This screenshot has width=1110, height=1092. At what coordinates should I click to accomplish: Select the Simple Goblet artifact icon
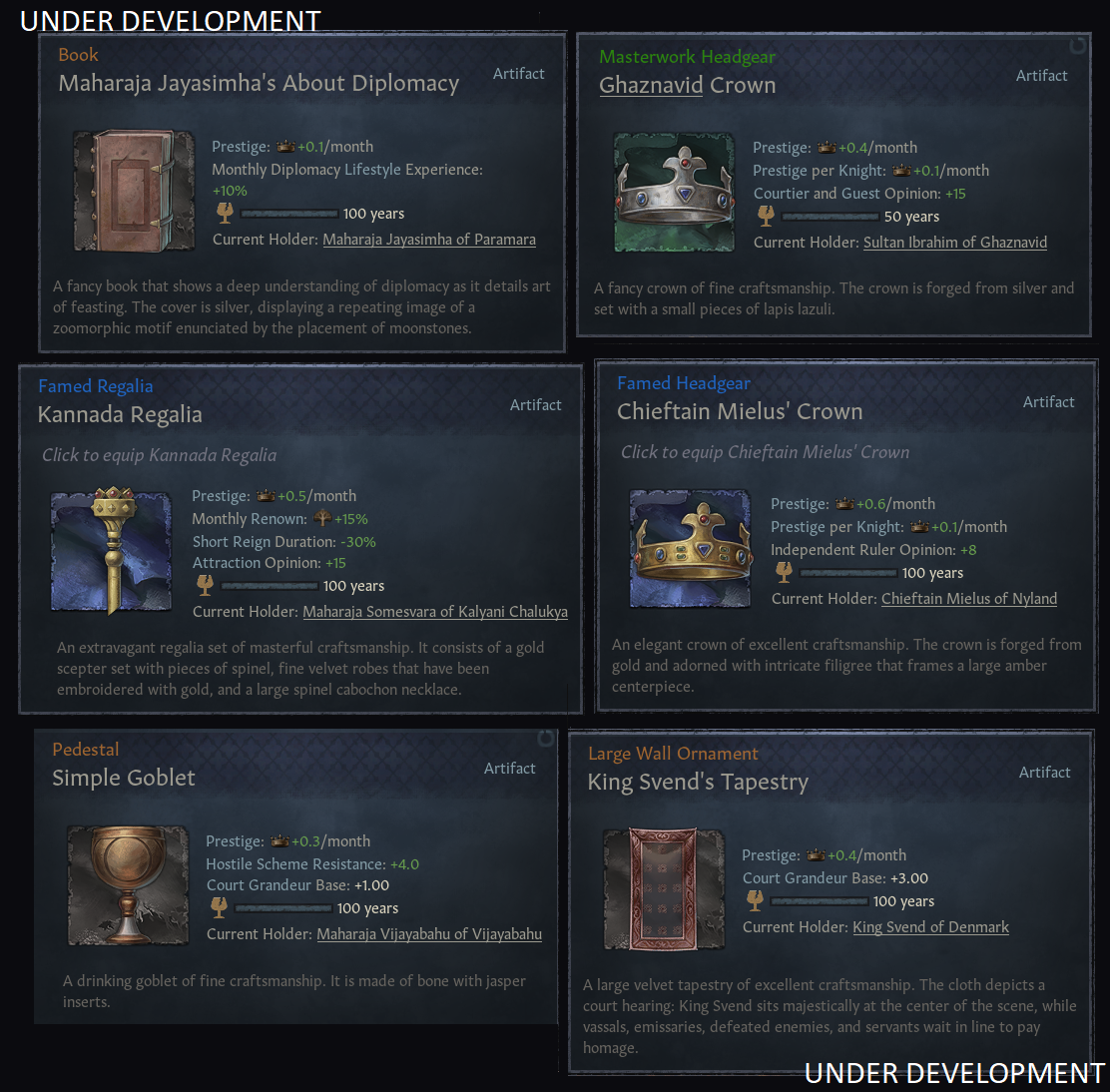point(128,885)
